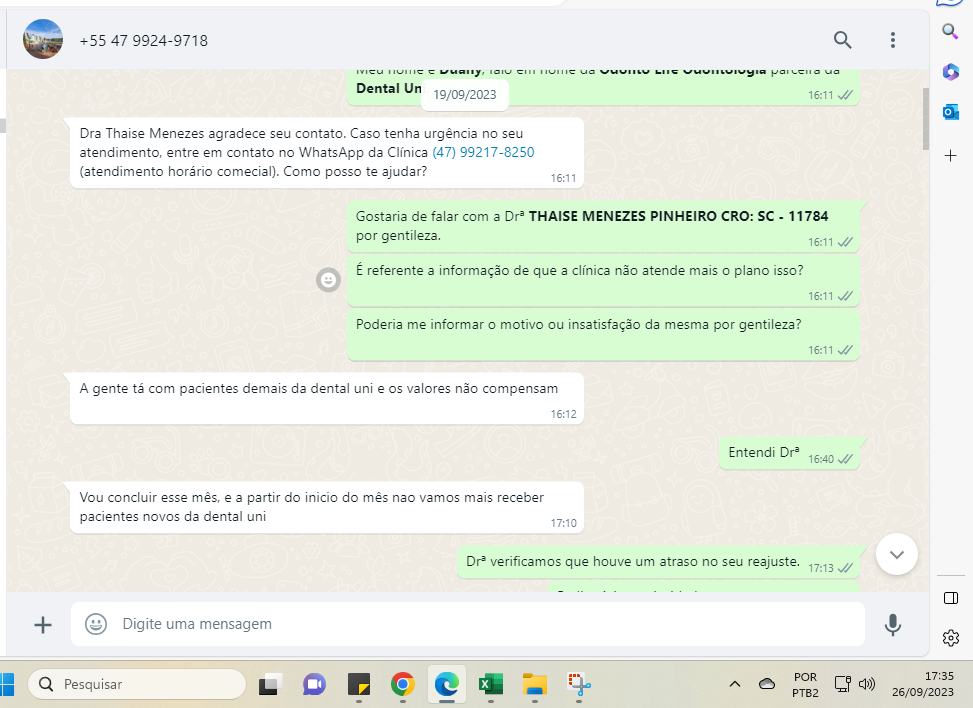Jump to latest messages with down arrow
Viewport: 973px width, 708px height.
tap(897, 554)
